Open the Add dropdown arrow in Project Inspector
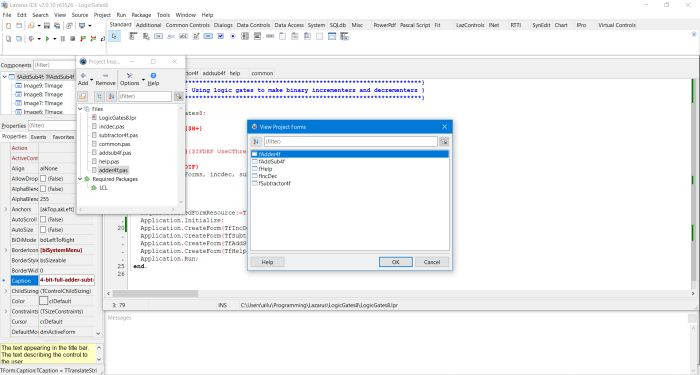This screenshot has width=700, height=375. click(x=92, y=80)
